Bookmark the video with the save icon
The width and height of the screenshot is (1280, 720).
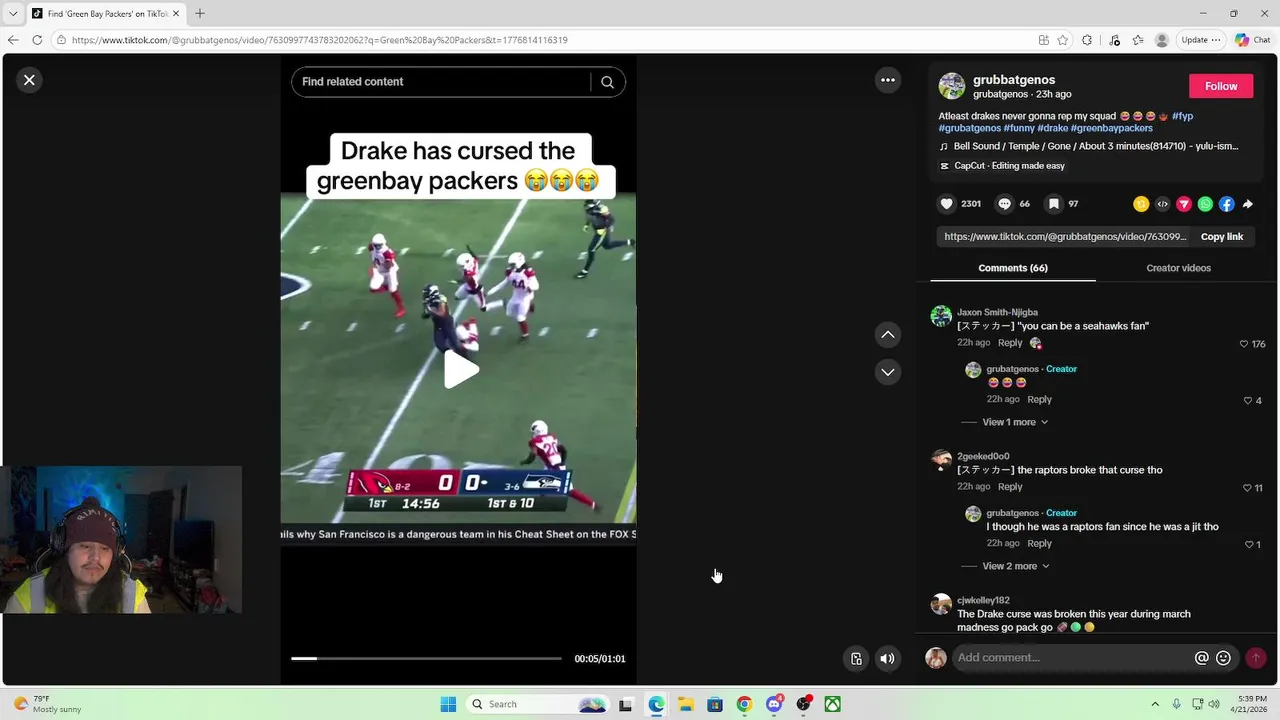tap(1053, 204)
